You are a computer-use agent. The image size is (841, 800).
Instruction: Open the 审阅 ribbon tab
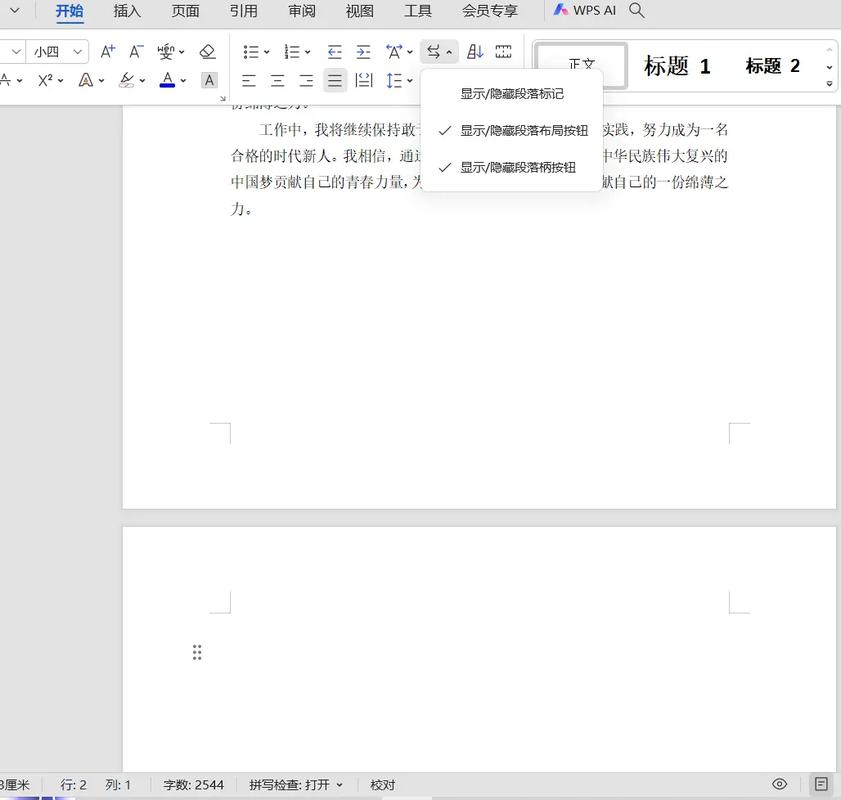click(302, 11)
